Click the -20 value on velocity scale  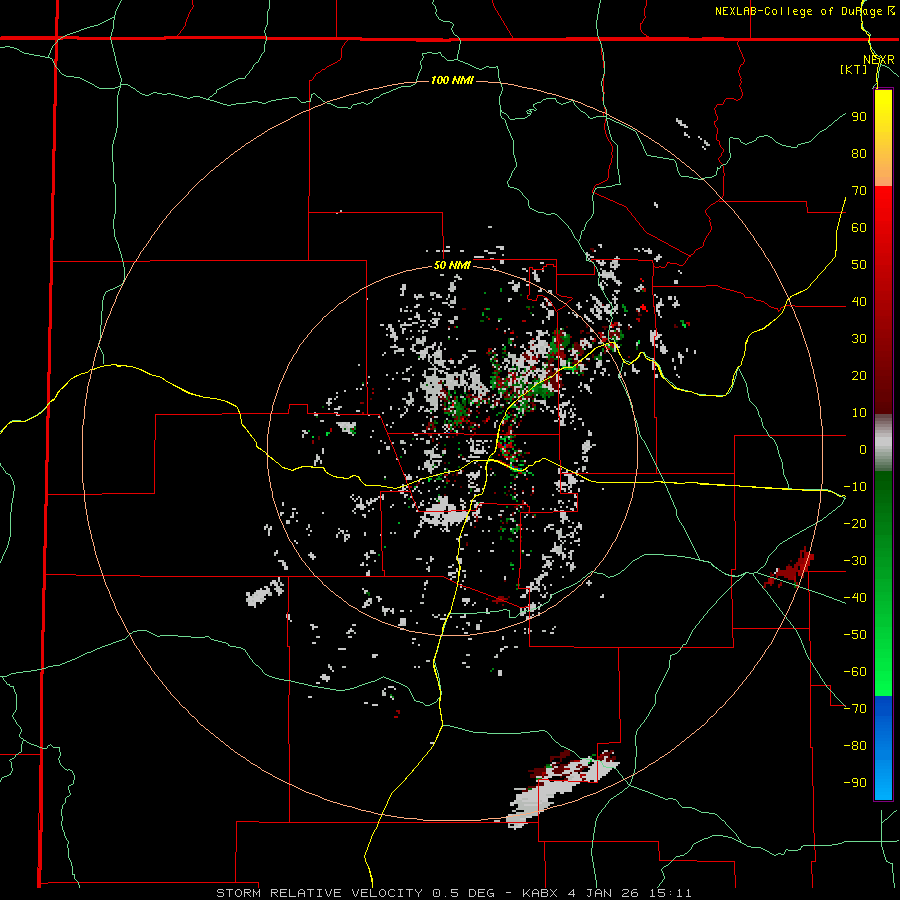click(855, 523)
